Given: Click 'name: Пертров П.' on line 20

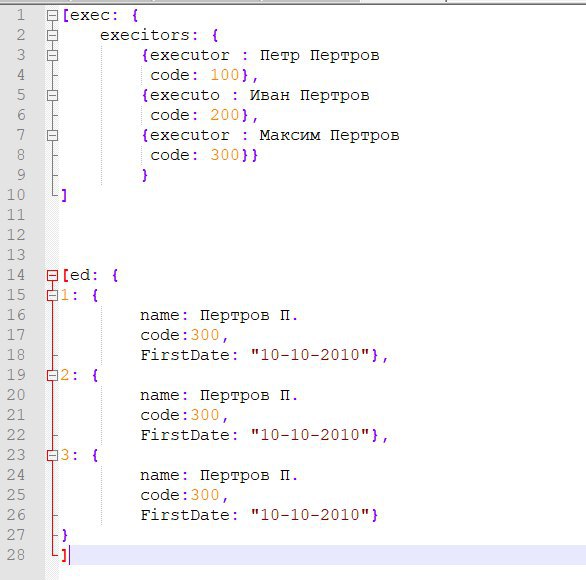Looking at the screenshot, I should tap(219, 395).
